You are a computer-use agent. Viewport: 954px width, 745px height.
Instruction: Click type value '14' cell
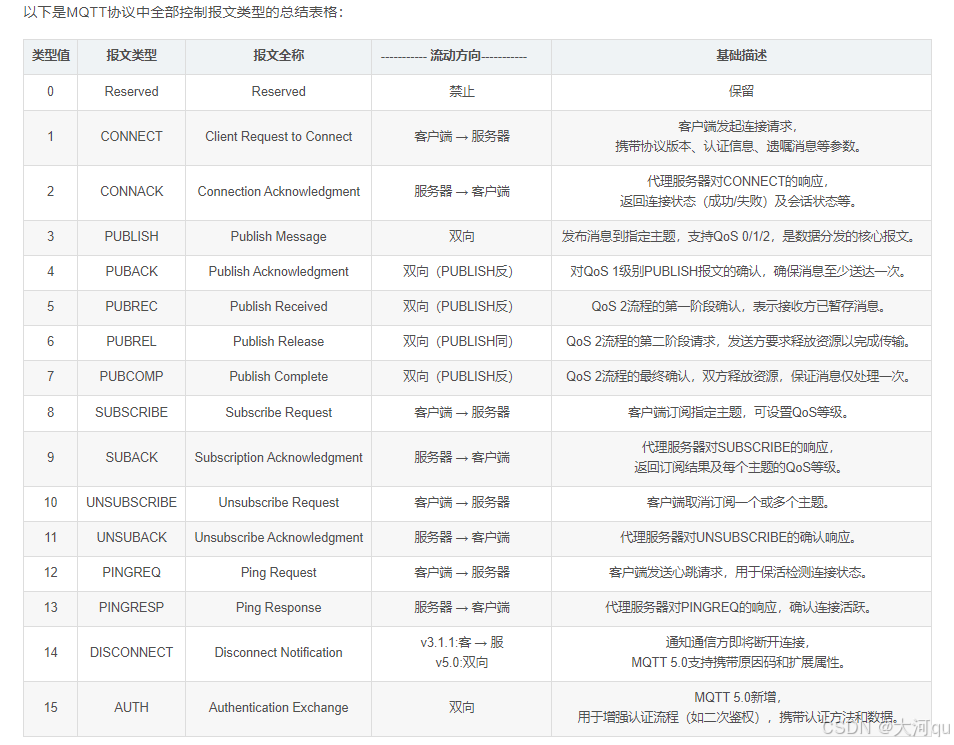[x=50, y=652]
